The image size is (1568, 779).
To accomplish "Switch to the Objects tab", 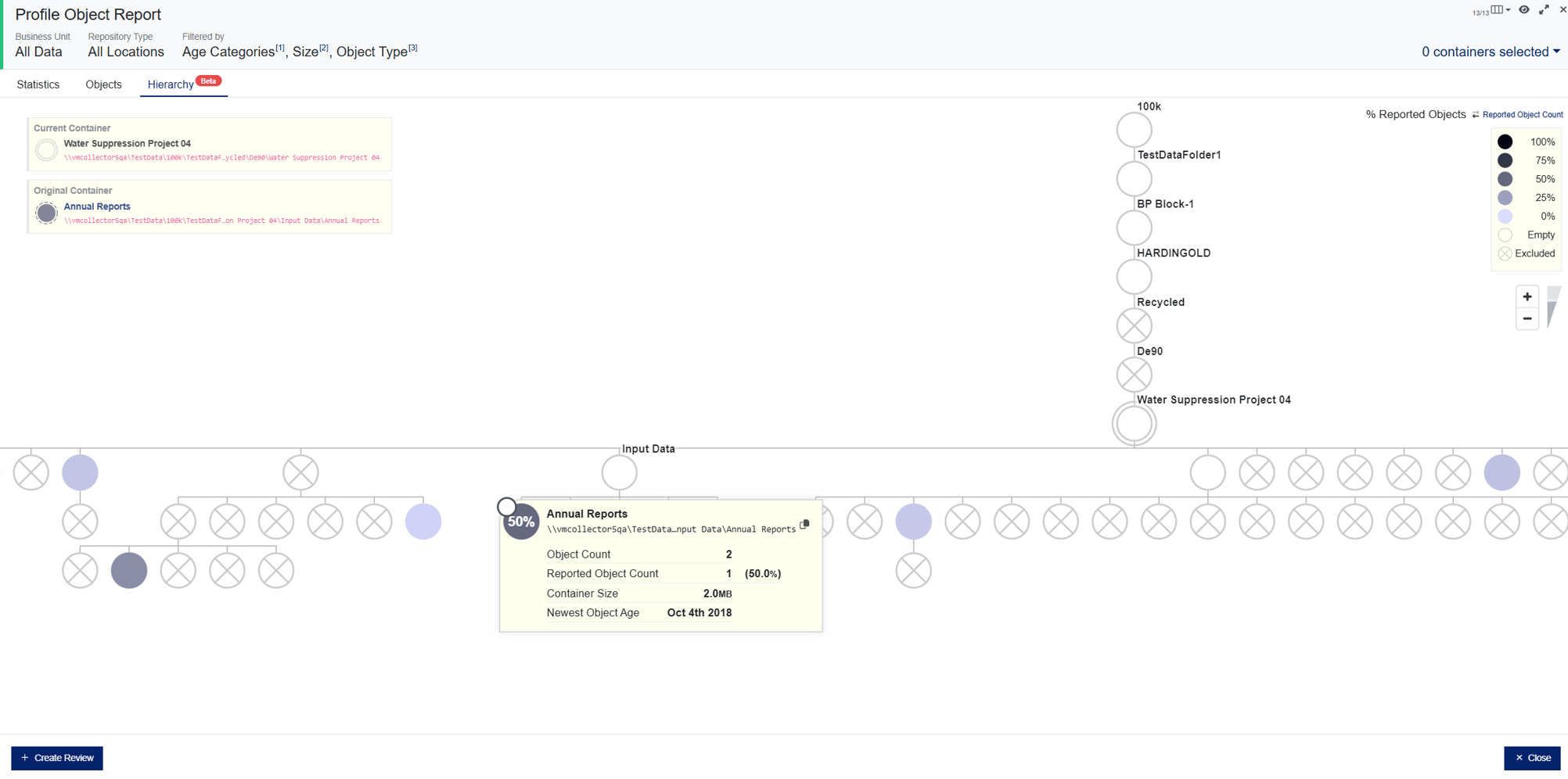I will (x=102, y=84).
